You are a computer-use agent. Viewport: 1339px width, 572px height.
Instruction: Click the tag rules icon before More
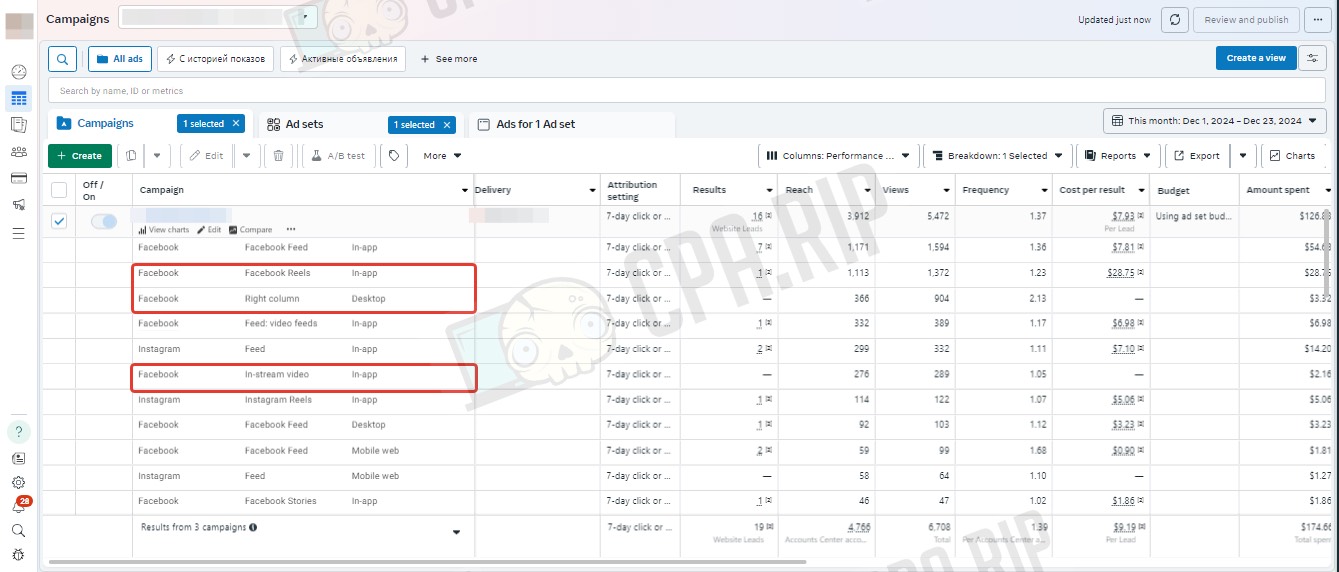(x=394, y=156)
